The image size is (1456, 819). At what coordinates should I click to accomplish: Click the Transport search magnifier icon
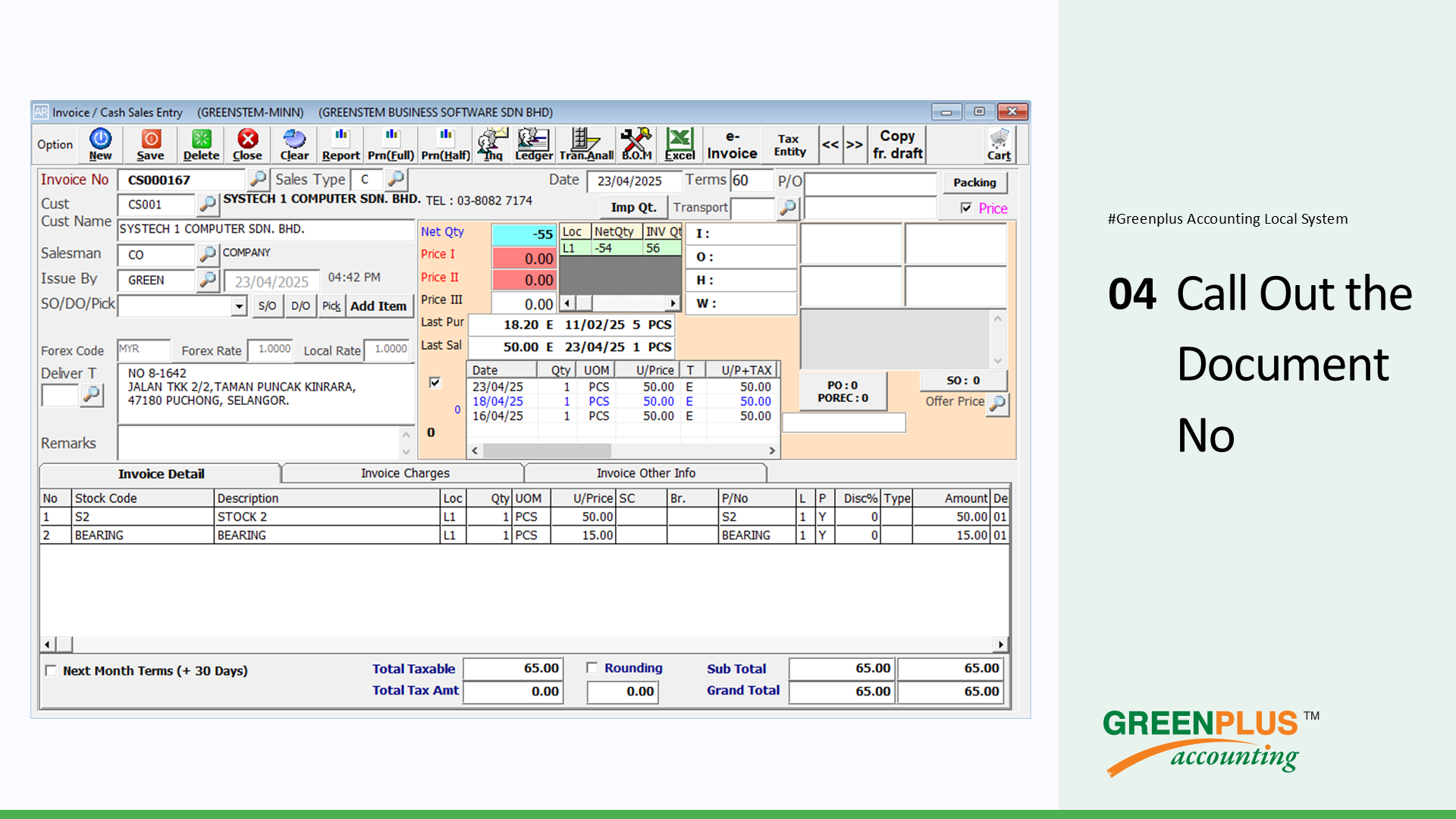(x=788, y=207)
